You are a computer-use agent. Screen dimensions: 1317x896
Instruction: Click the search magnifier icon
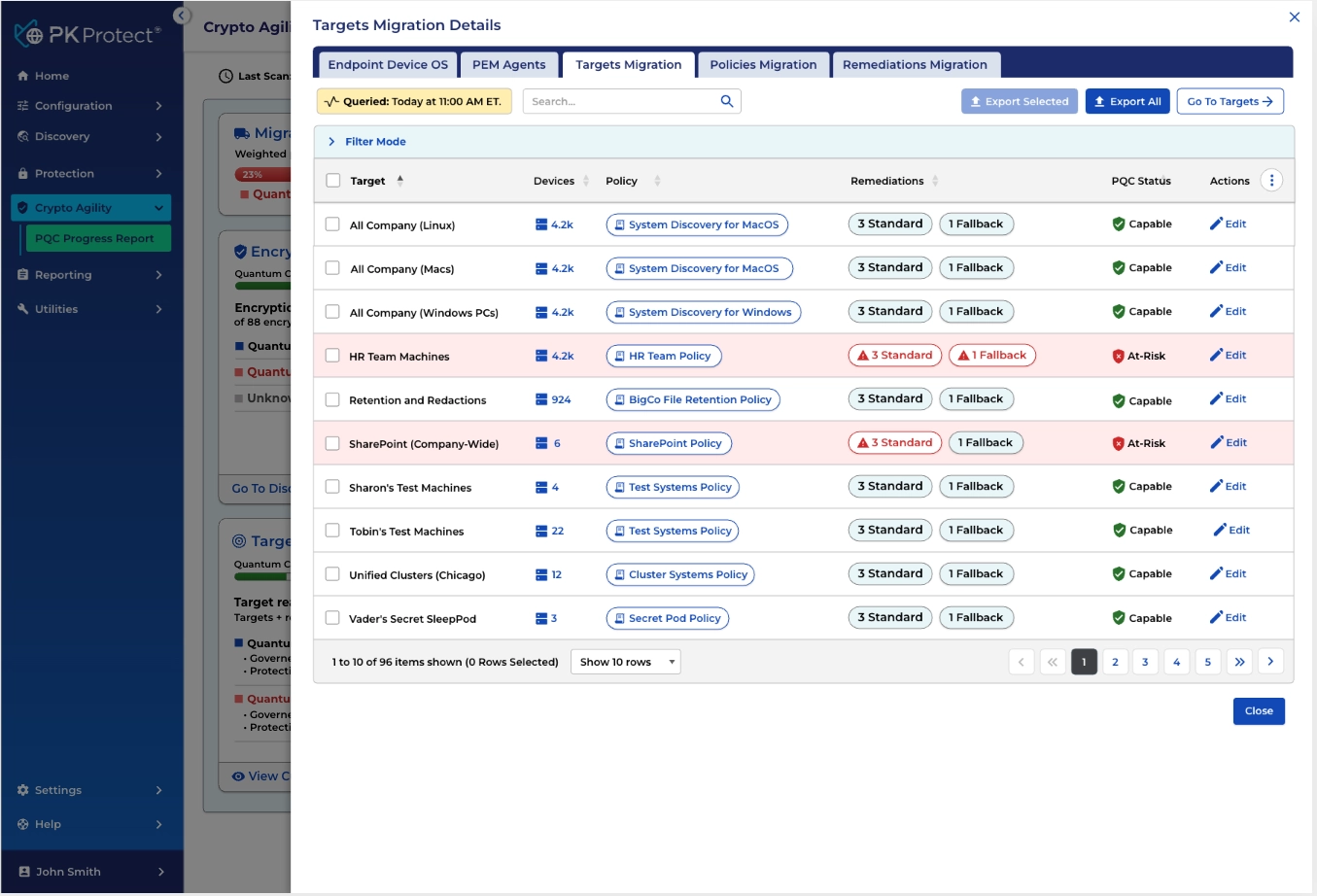point(726,101)
